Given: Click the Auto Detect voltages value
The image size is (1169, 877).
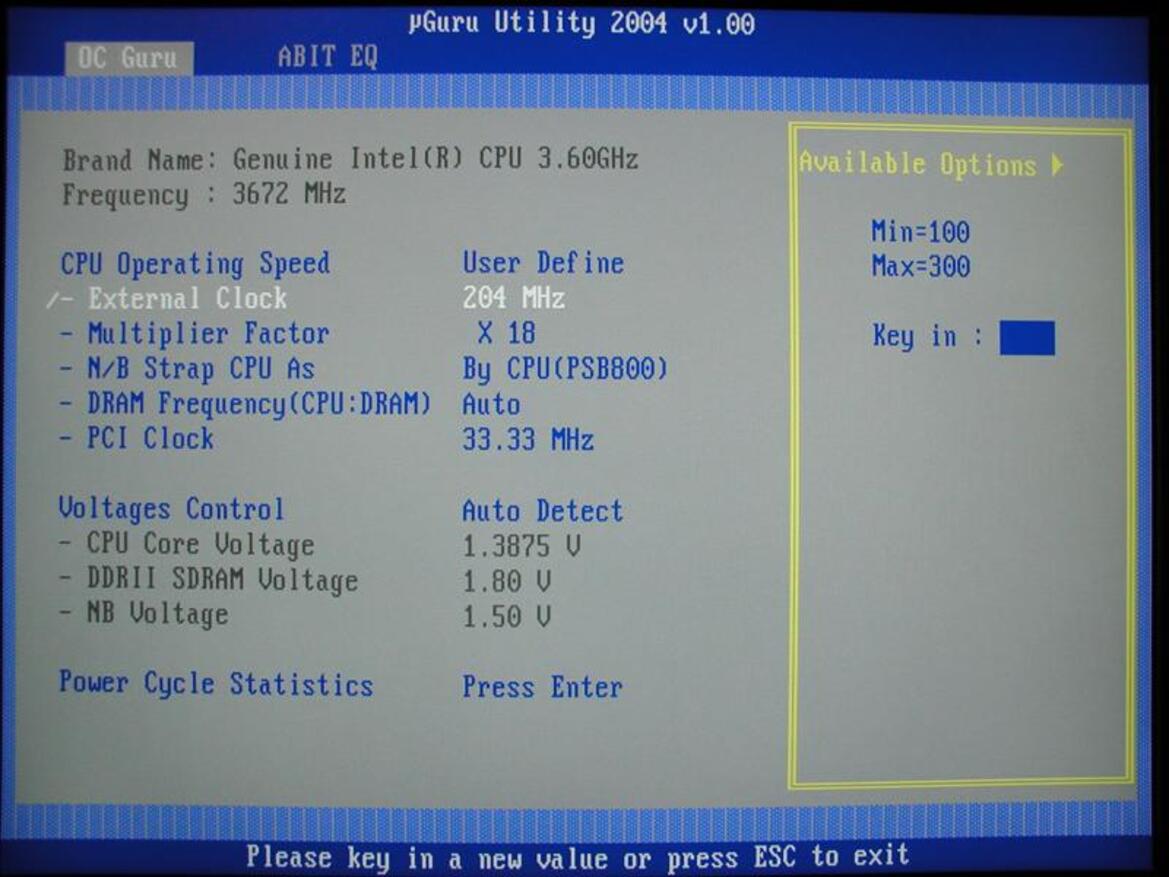Looking at the screenshot, I should click(x=542, y=511).
